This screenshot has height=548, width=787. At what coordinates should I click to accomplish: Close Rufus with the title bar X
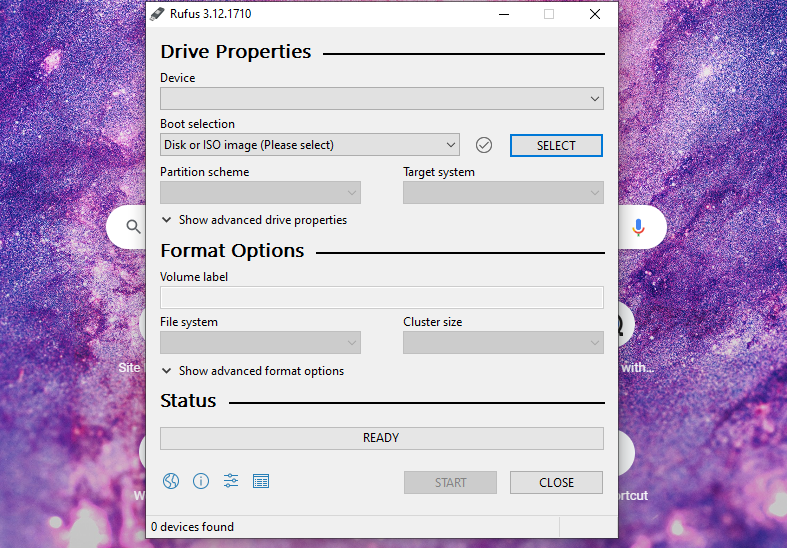595,14
